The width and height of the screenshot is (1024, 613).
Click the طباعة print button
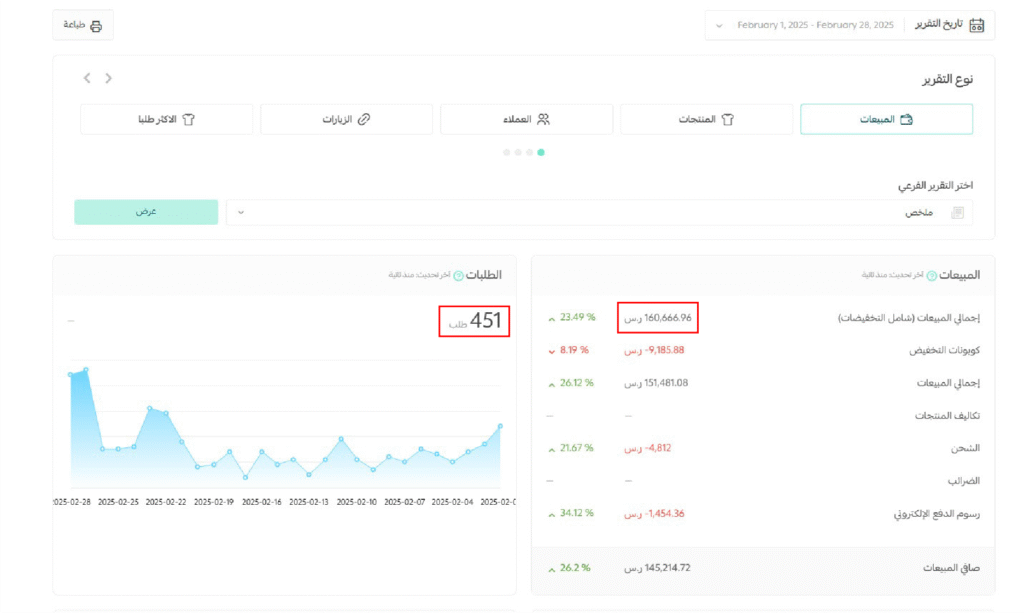pyautogui.click(x=83, y=25)
